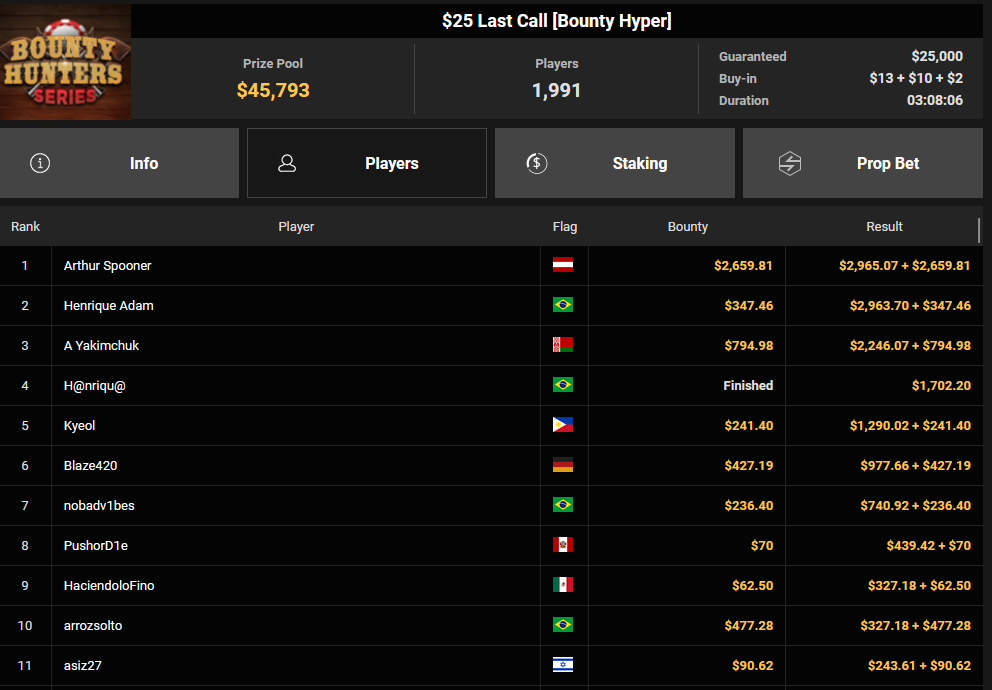The image size is (992, 690).
Task: Sort by the Bounty column header
Action: coord(687,227)
